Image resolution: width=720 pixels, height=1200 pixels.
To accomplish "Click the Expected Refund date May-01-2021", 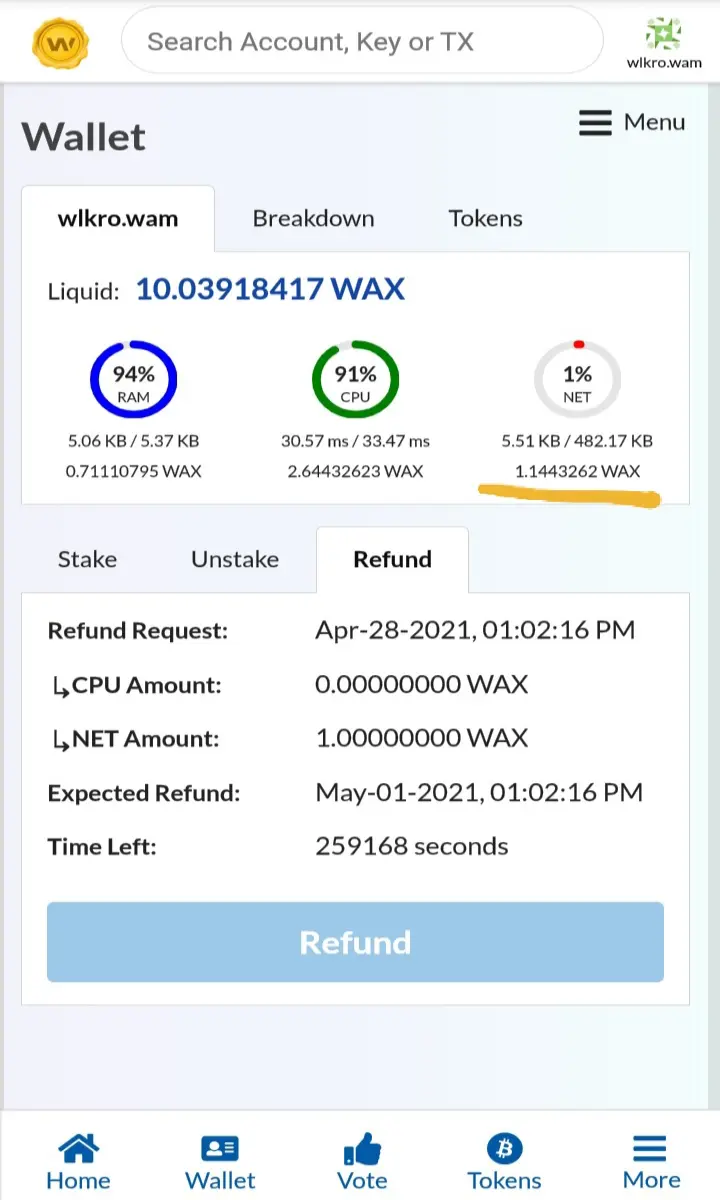I will (x=479, y=793).
